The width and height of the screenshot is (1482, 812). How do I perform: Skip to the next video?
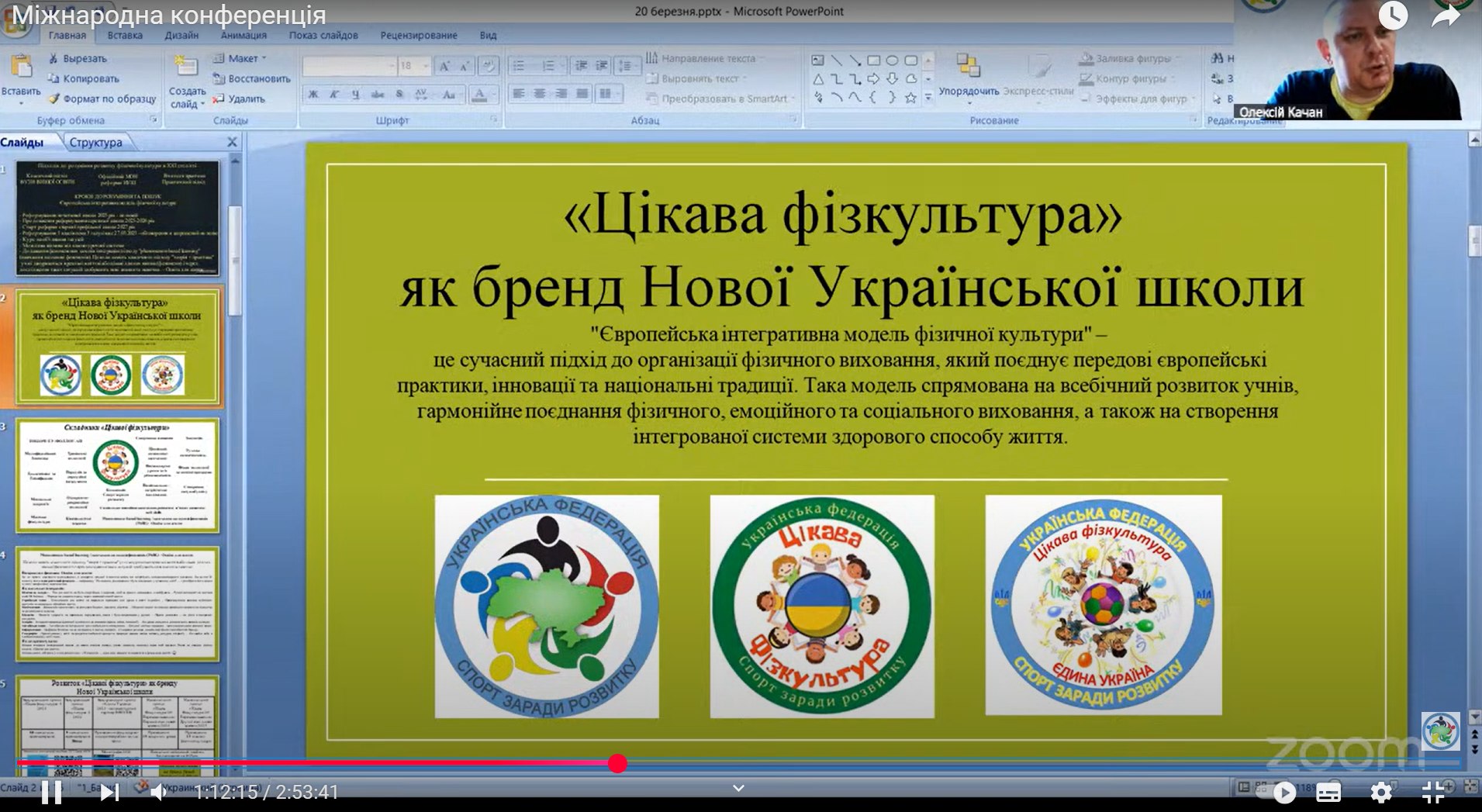click(x=109, y=792)
